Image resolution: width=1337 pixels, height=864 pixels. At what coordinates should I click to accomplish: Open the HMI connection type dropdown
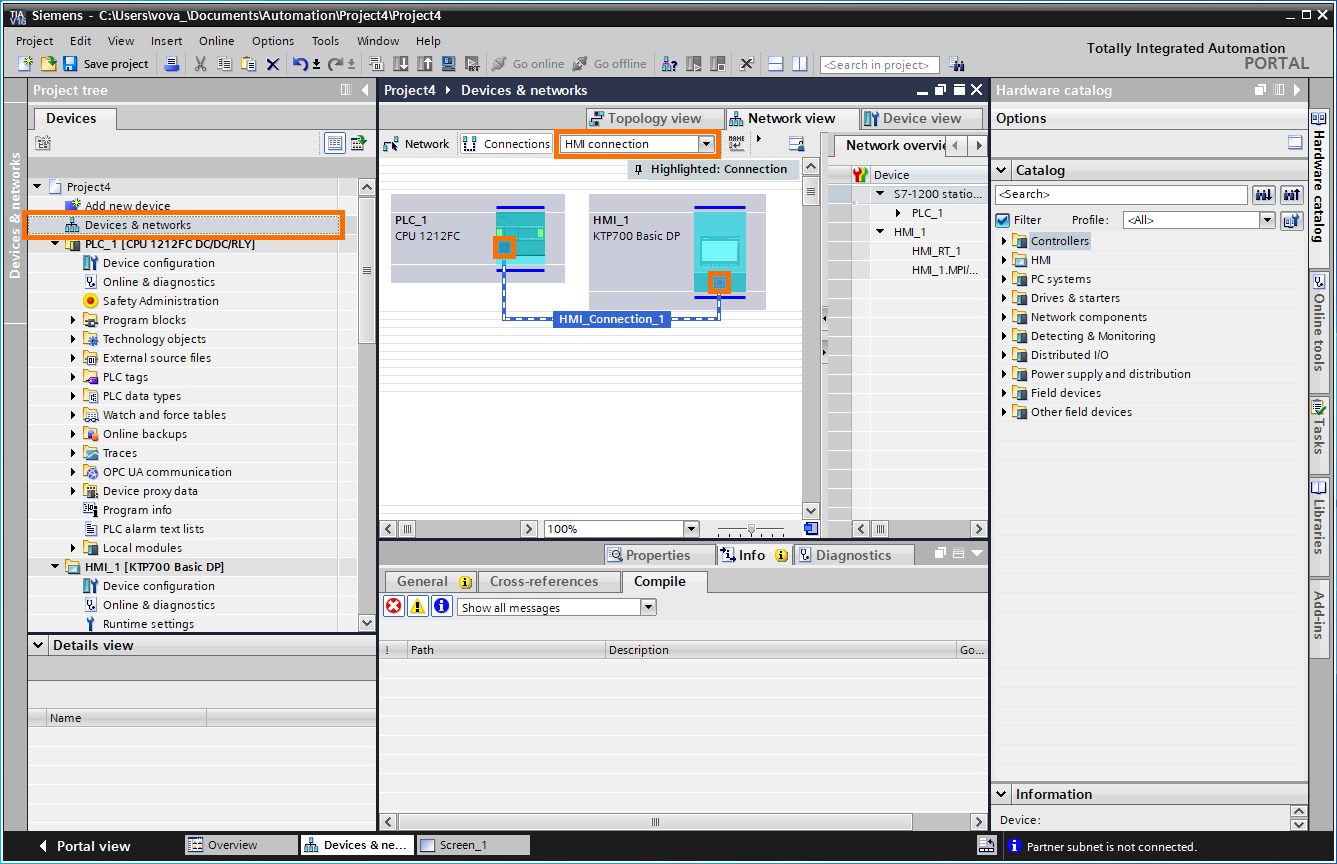click(707, 144)
